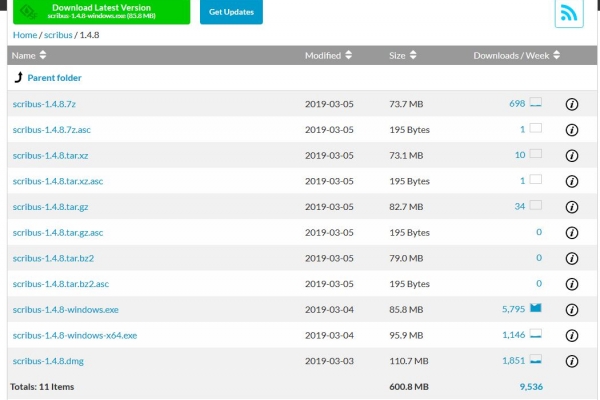Screen dimensions: 600x400
Task: Go up to the Parent folder
Action: coord(54,78)
